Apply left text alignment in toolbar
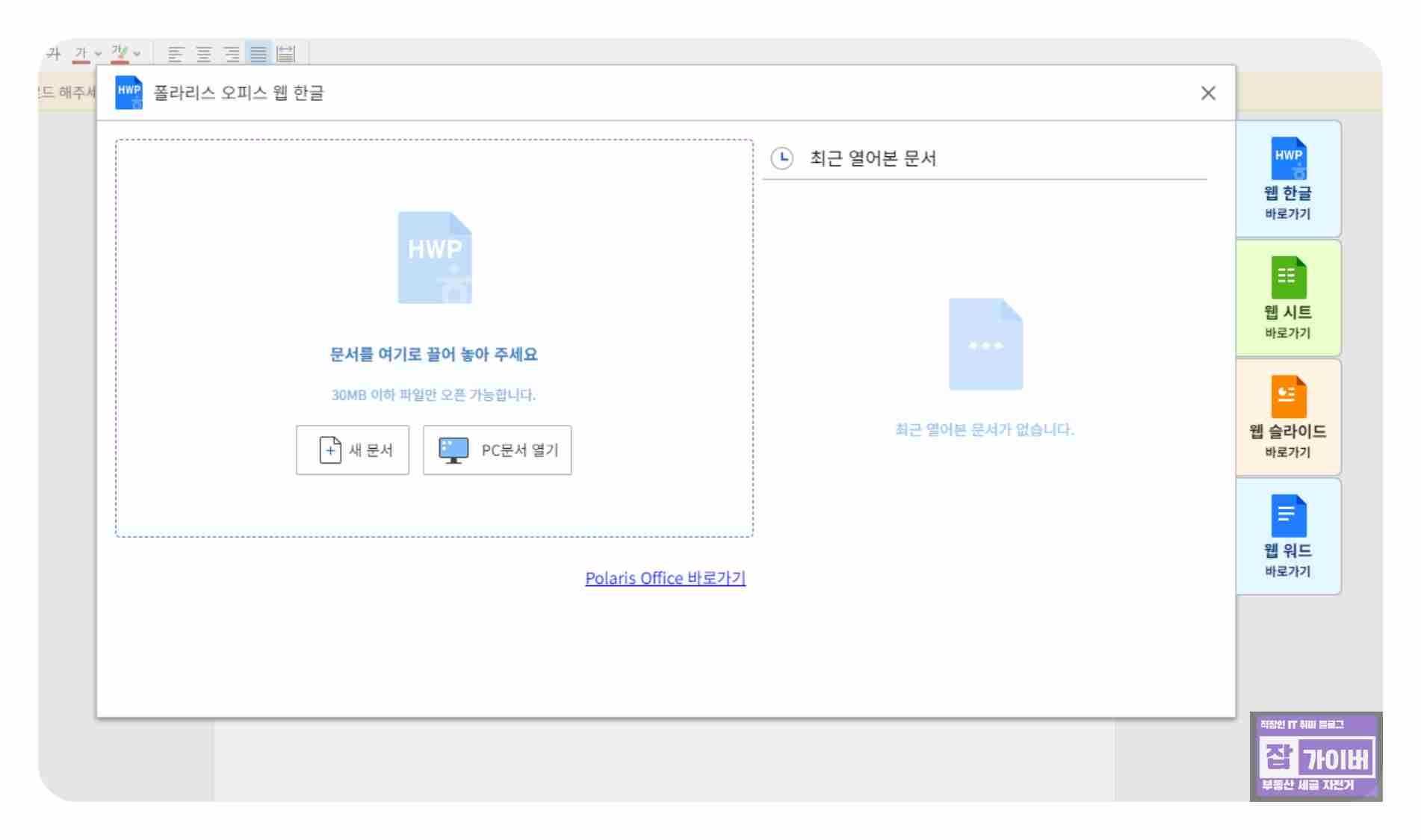 (x=176, y=54)
